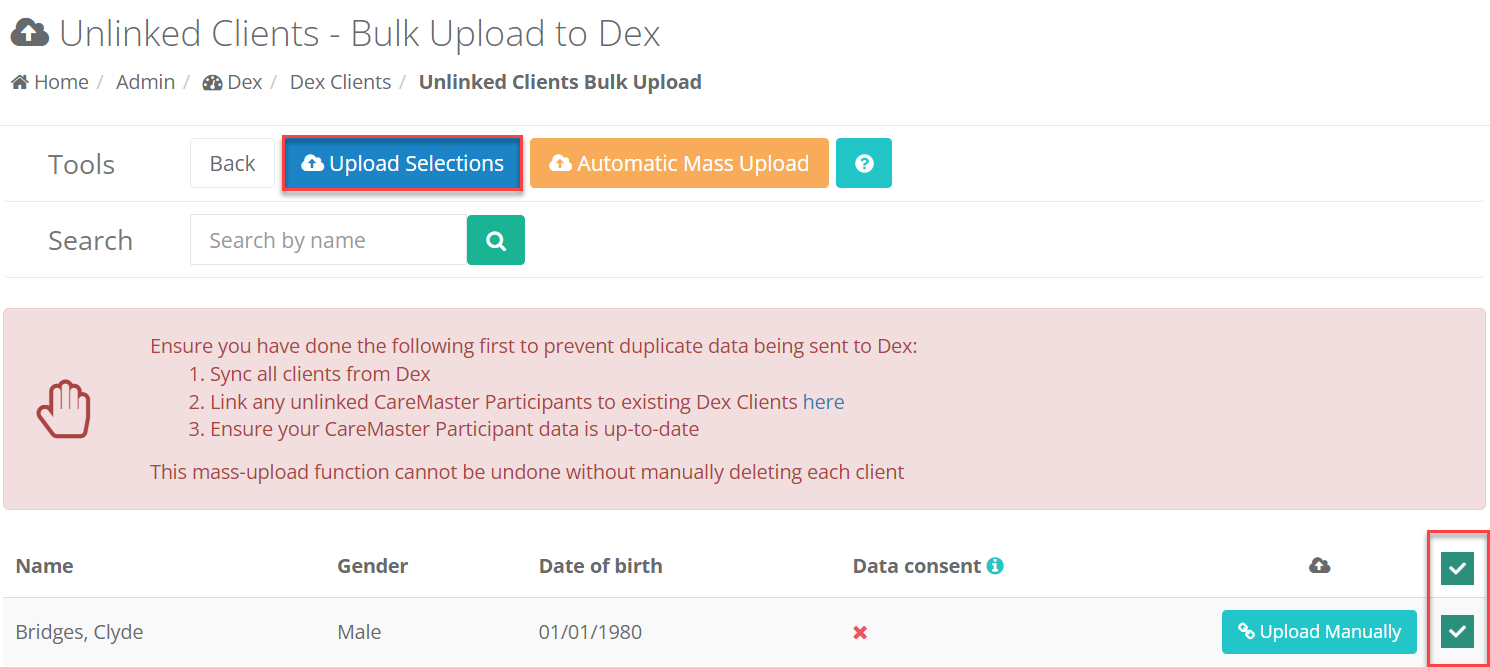The height and width of the screenshot is (667, 1490).
Task: Click the cloud icon beside the page title
Action: [x=30, y=34]
